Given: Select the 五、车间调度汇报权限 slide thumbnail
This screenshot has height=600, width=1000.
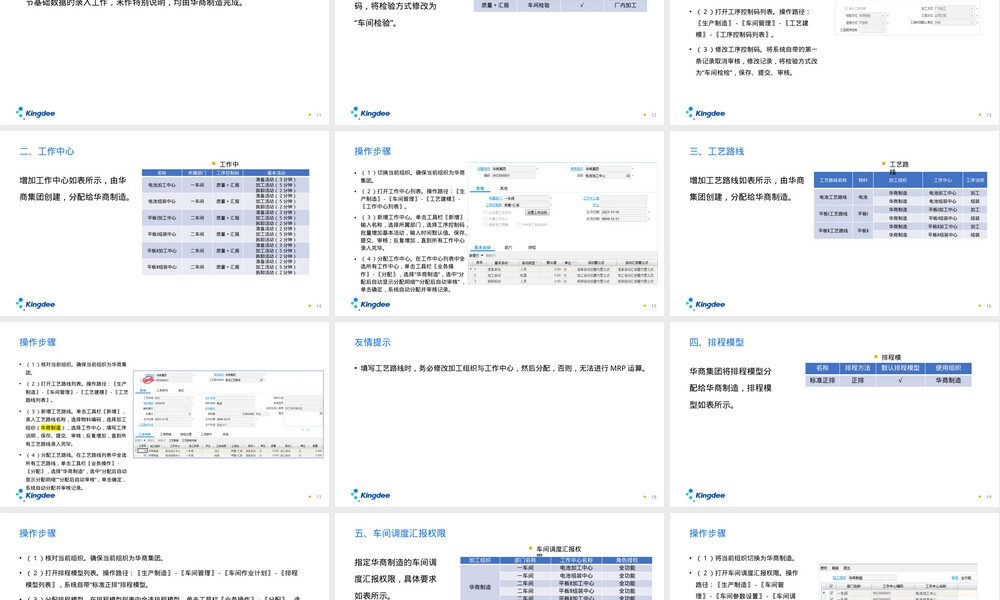Looking at the screenshot, I should click(x=499, y=557).
